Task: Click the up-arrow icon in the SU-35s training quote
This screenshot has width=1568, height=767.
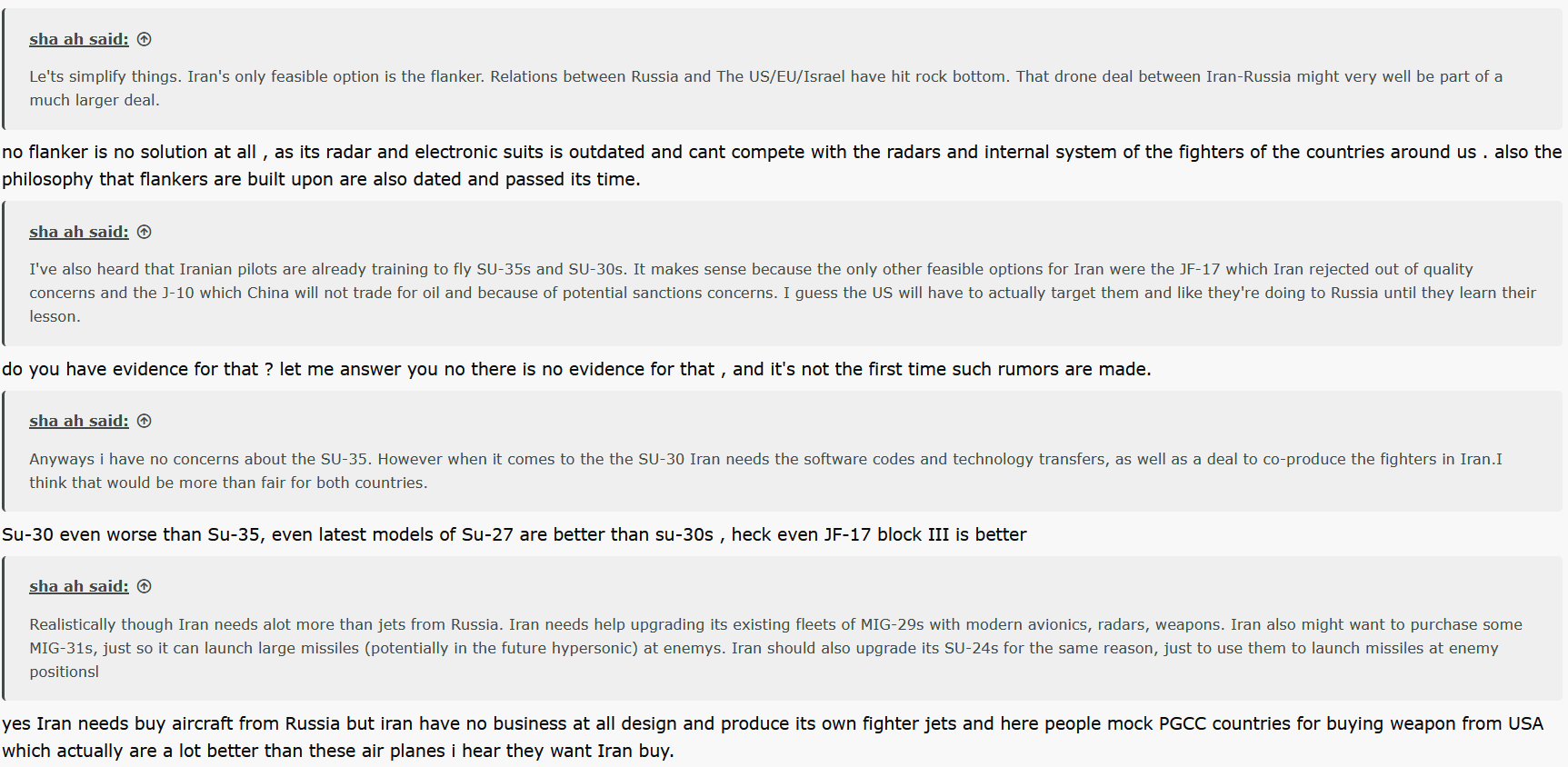Action: [144, 232]
